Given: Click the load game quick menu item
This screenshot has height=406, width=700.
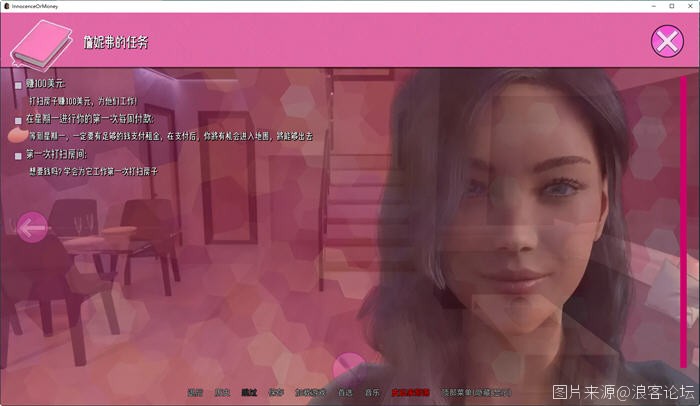Looking at the screenshot, I should (x=311, y=393).
